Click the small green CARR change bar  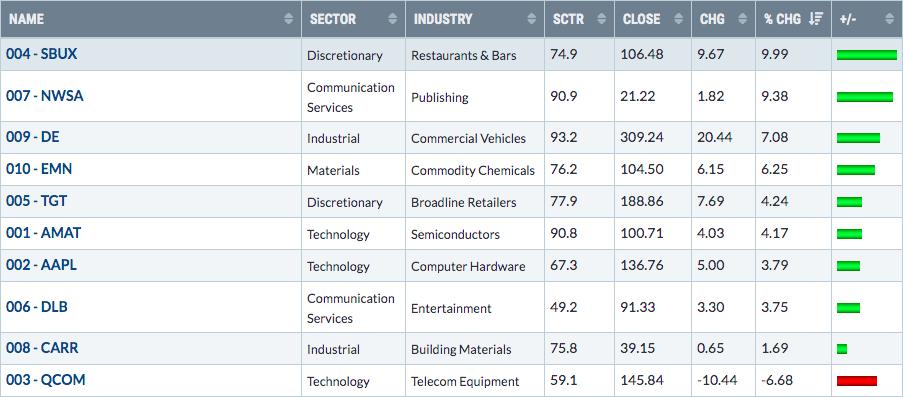point(842,349)
